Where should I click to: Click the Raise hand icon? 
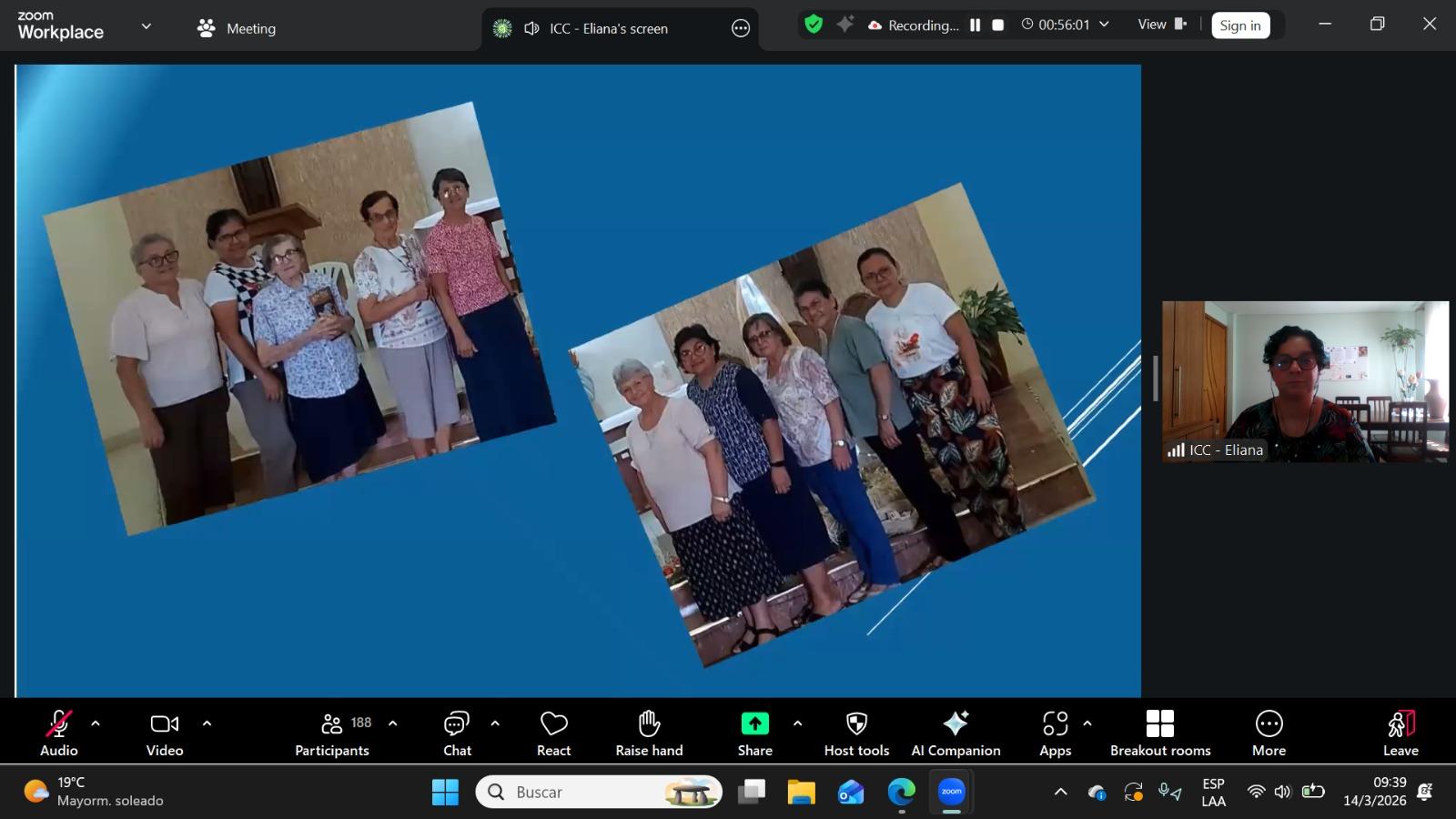649,733
